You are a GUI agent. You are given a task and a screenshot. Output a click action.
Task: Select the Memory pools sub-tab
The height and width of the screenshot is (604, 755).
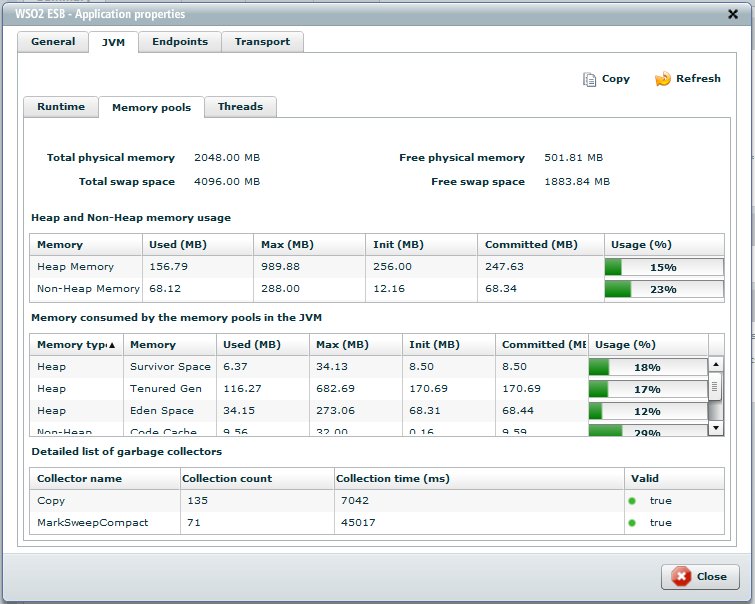(152, 107)
